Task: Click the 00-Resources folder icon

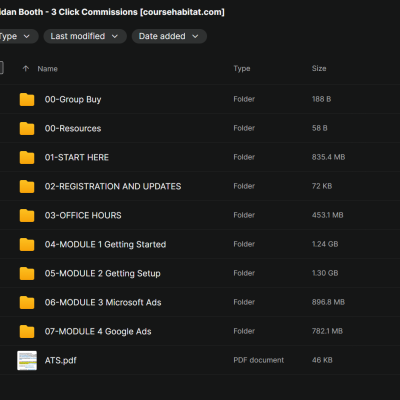Action: [27, 128]
